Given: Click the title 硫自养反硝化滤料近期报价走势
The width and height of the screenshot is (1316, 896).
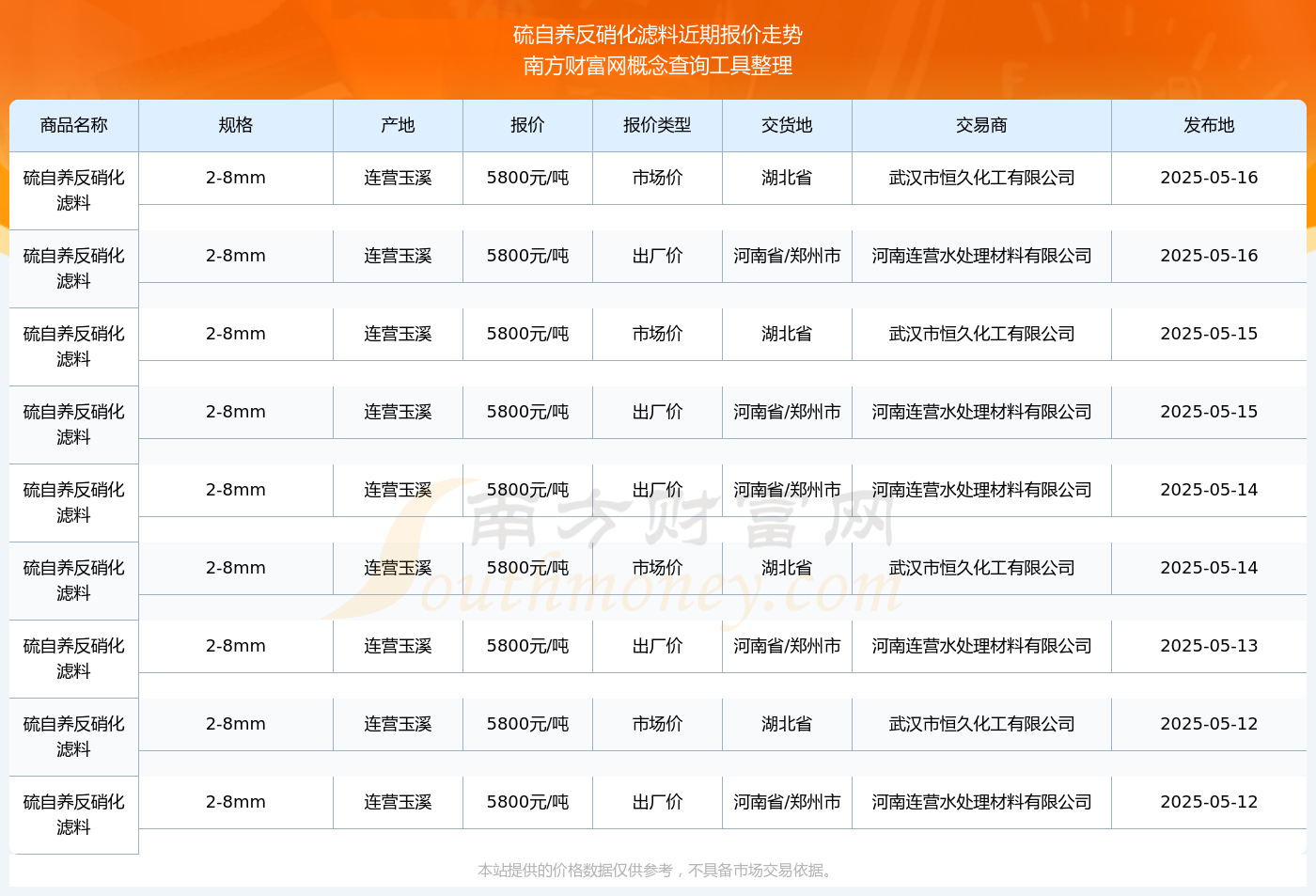Looking at the screenshot, I should (658, 35).
